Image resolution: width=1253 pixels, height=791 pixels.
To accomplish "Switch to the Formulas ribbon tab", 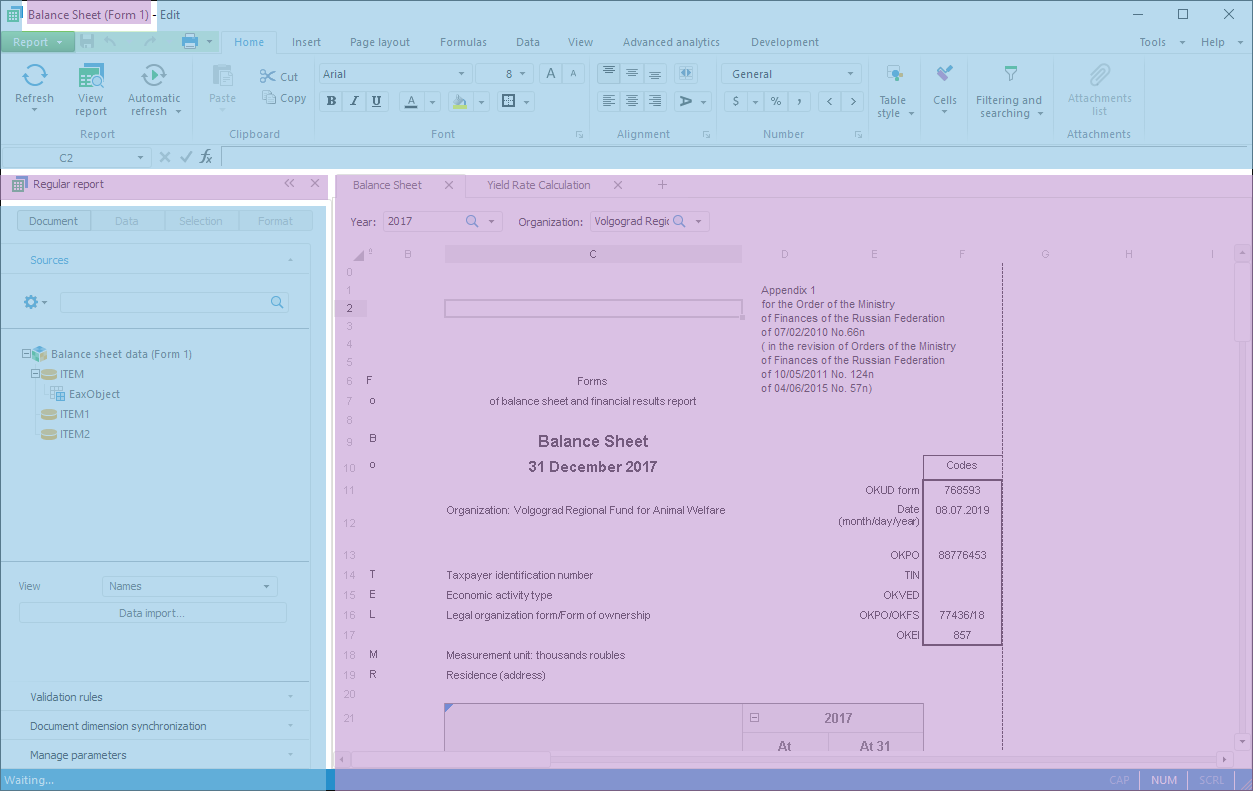I will pos(463,42).
